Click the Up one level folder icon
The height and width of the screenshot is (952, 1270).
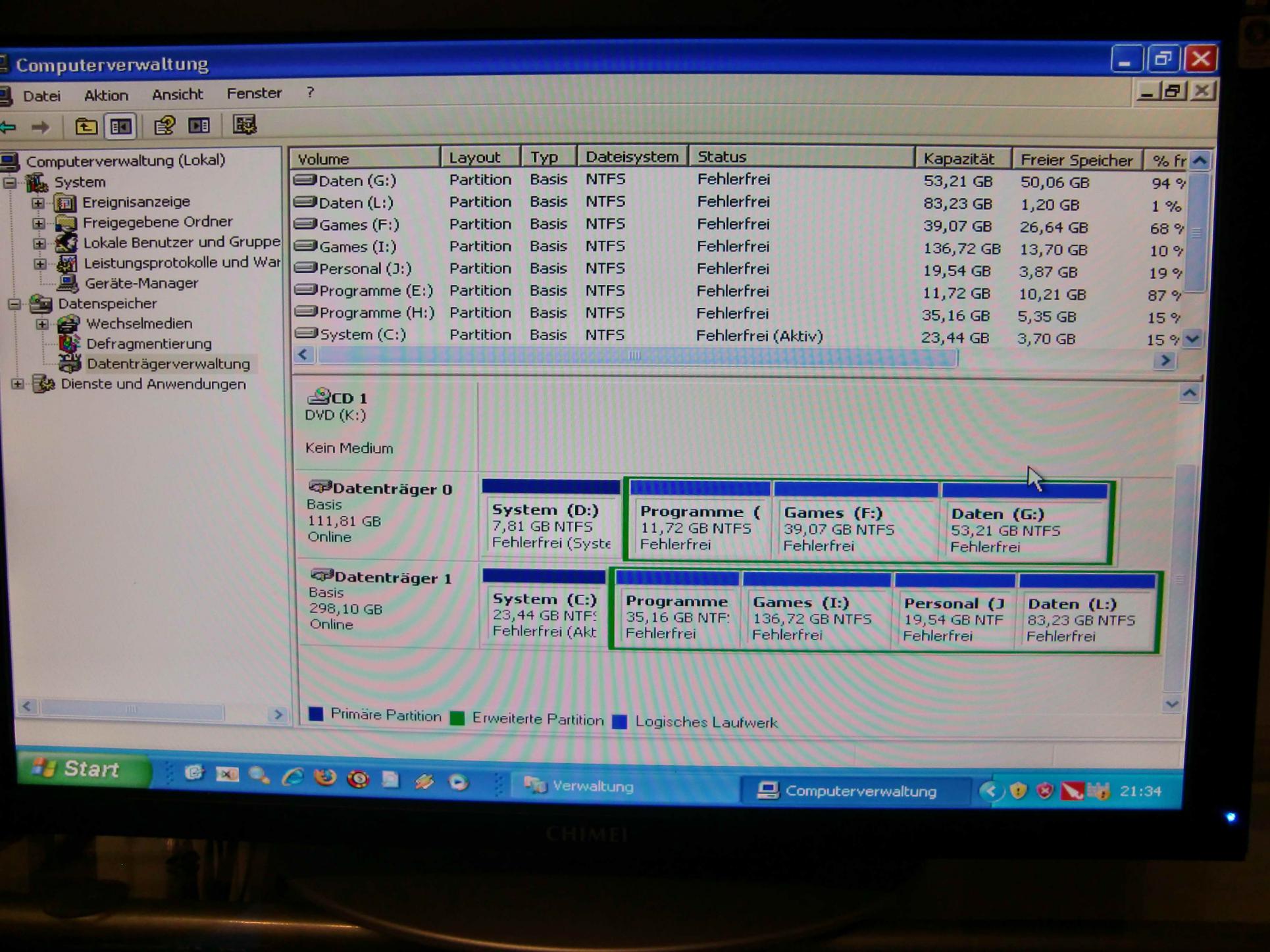coord(86,126)
